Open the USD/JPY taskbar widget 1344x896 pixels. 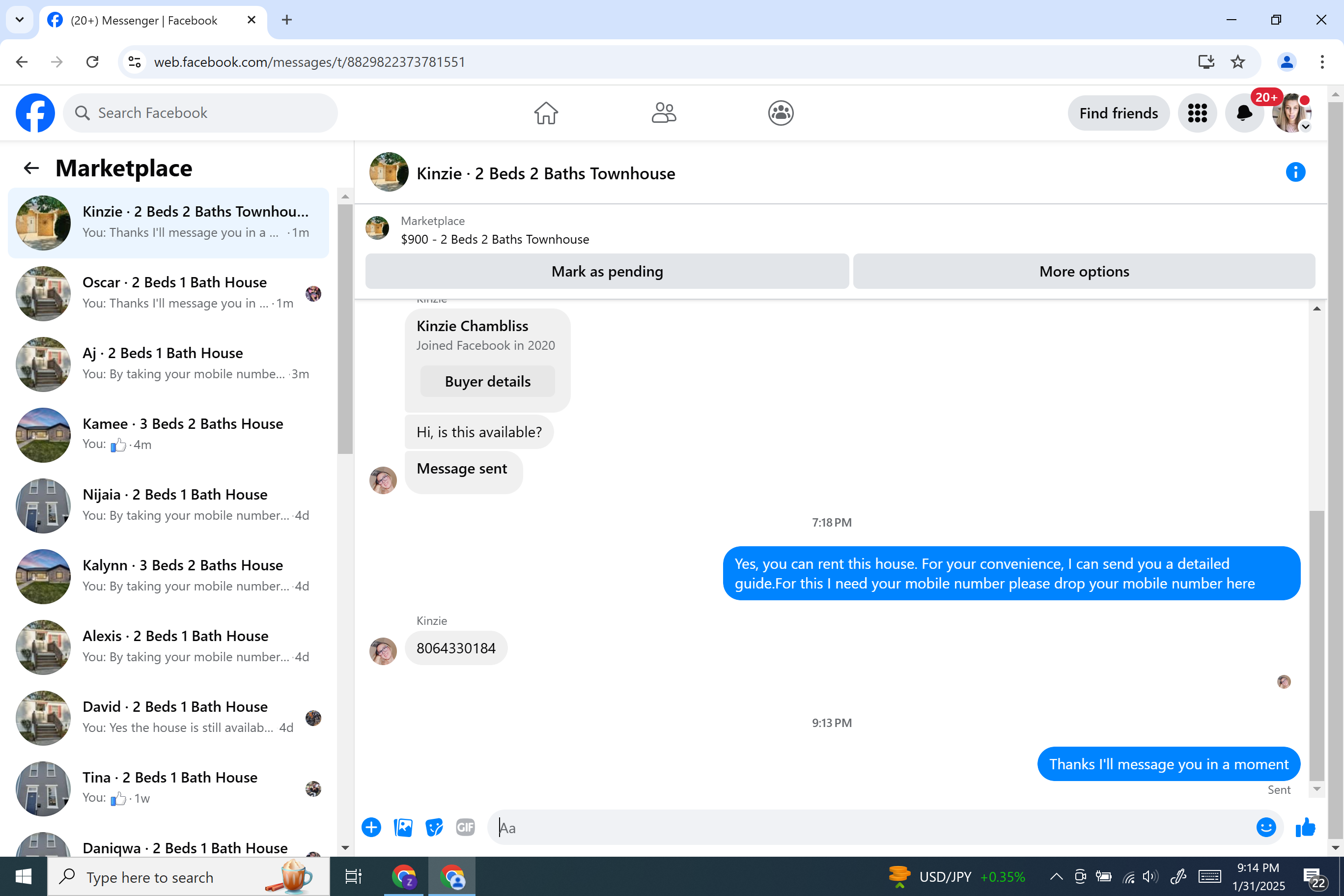click(956, 876)
